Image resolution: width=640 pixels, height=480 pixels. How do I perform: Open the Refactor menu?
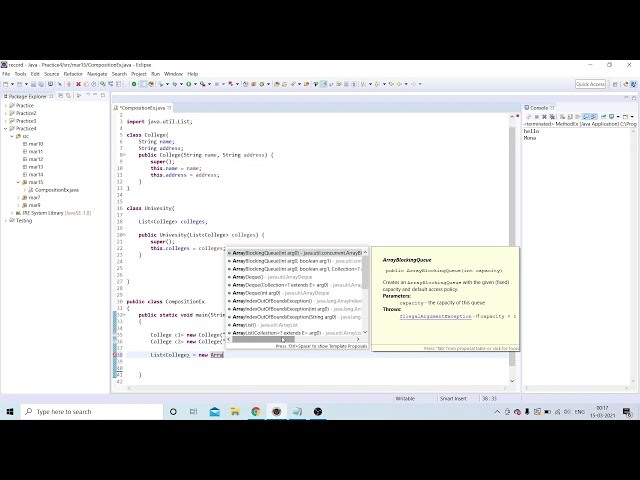[73, 74]
